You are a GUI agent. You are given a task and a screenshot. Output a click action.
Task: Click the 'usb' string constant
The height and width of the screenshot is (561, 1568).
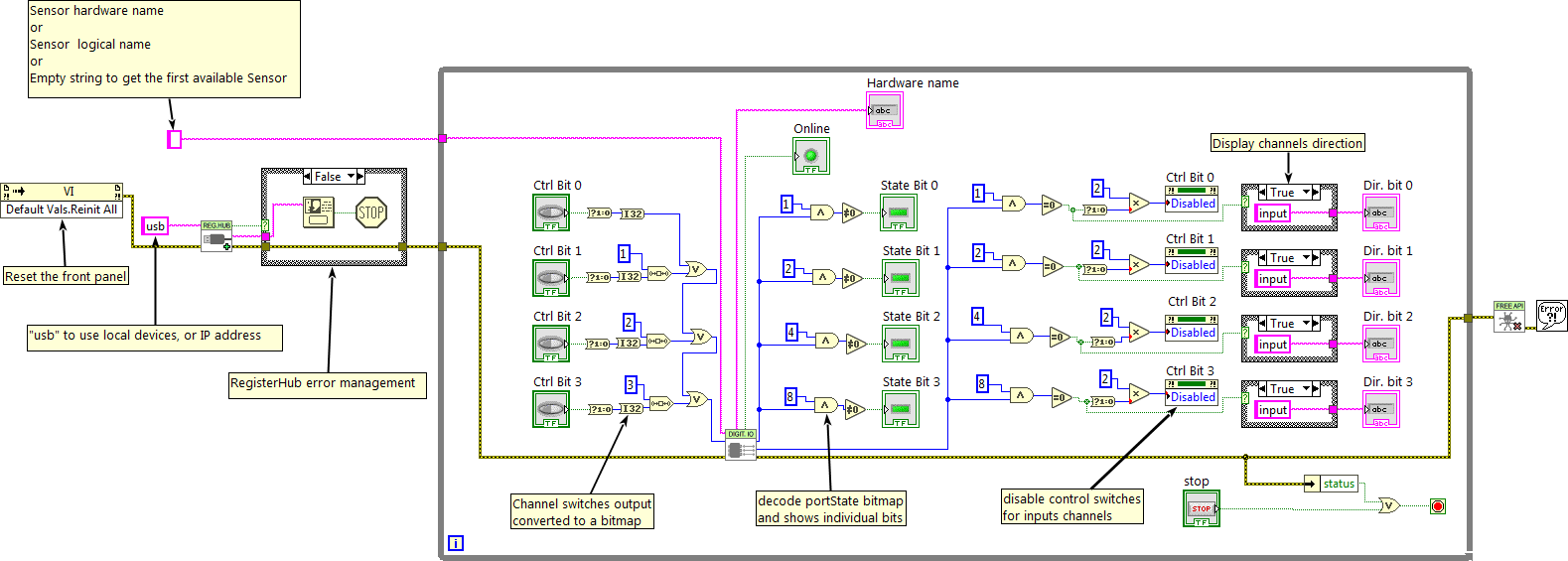(x=155, y=226)
